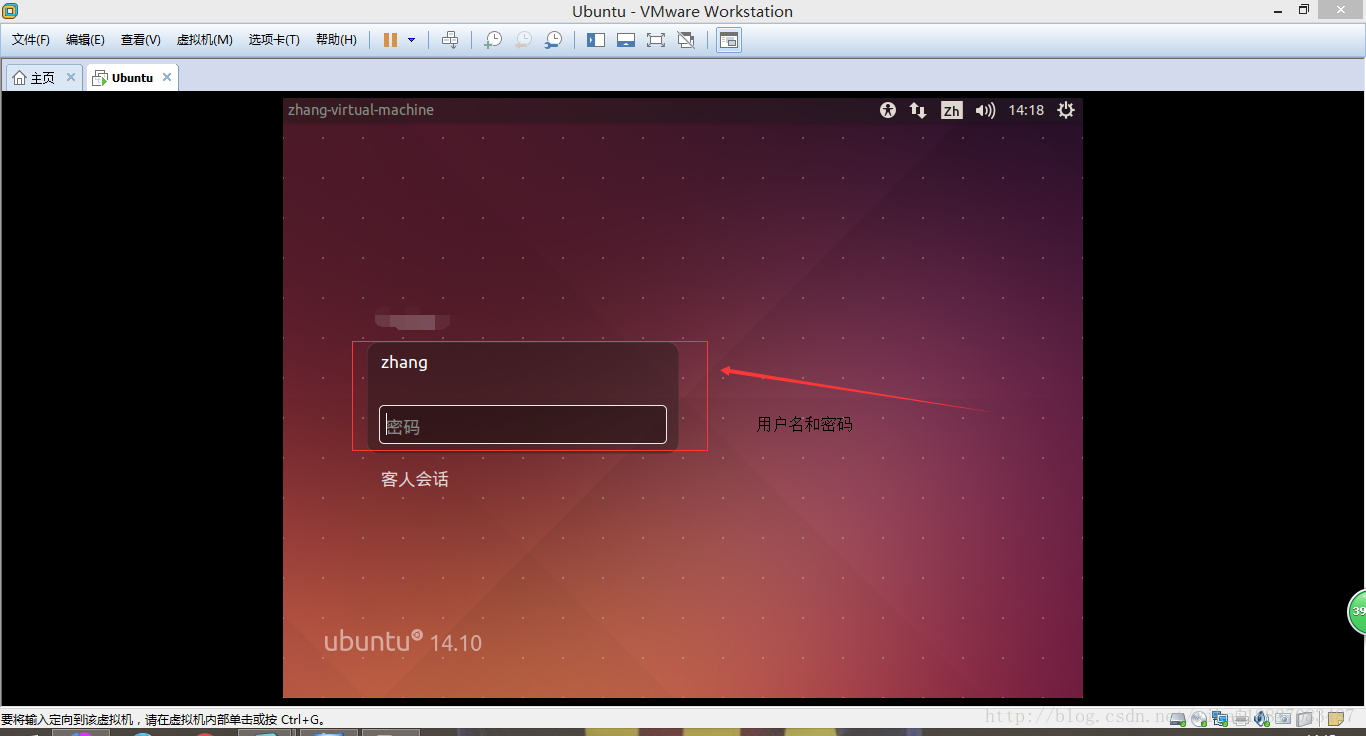Screen dimensions: 1366x736
Task: Open the Ubuntu network indicator
Action: (918, 110)
